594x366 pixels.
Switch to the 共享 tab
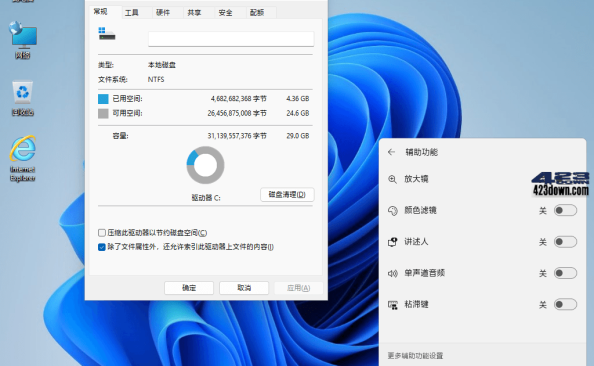[194, 13]
